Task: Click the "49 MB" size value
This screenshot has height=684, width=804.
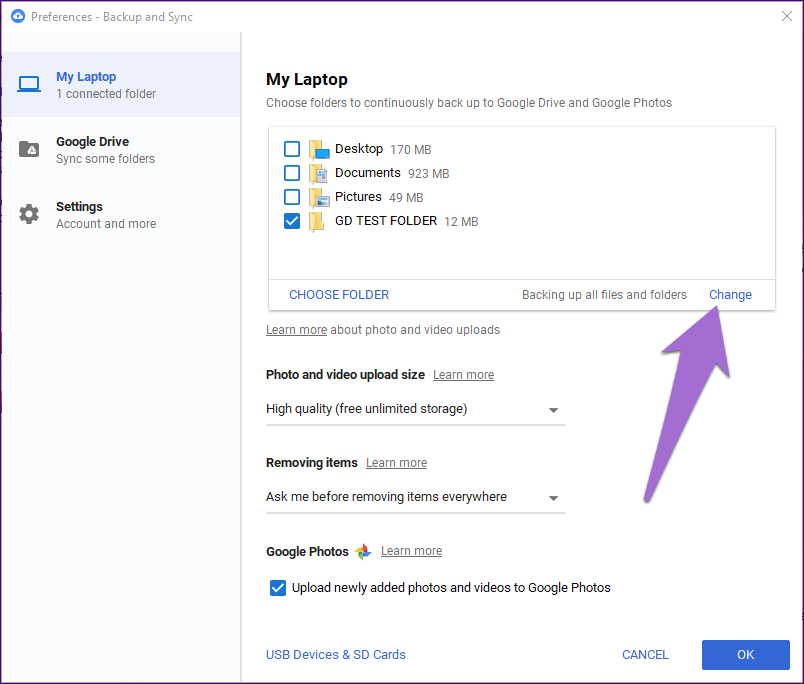Action: [x=406, y=198]
